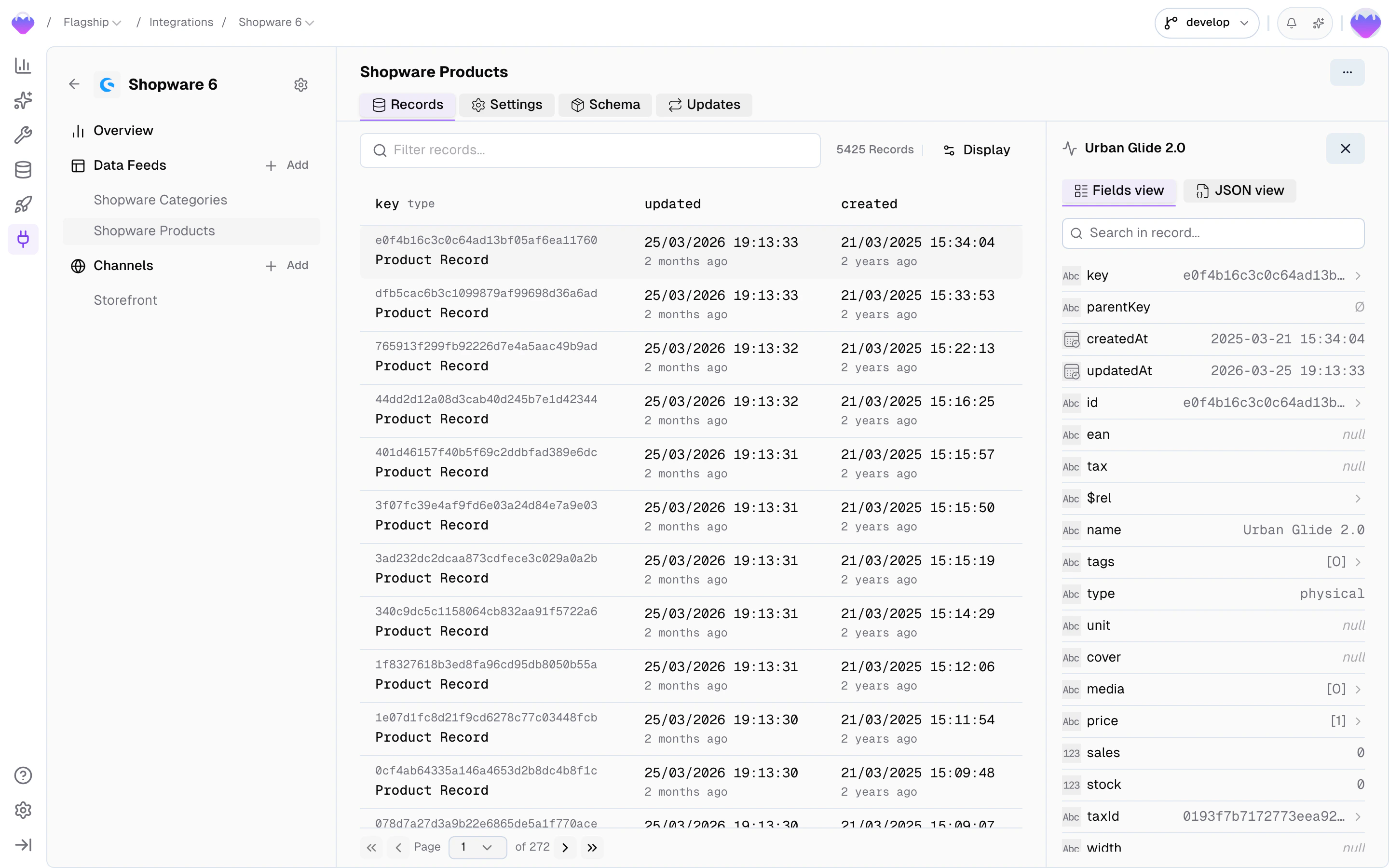Open the analytics chart icon in left rail
Screen dimensions: 1389x868
click(x=23, y=66)
